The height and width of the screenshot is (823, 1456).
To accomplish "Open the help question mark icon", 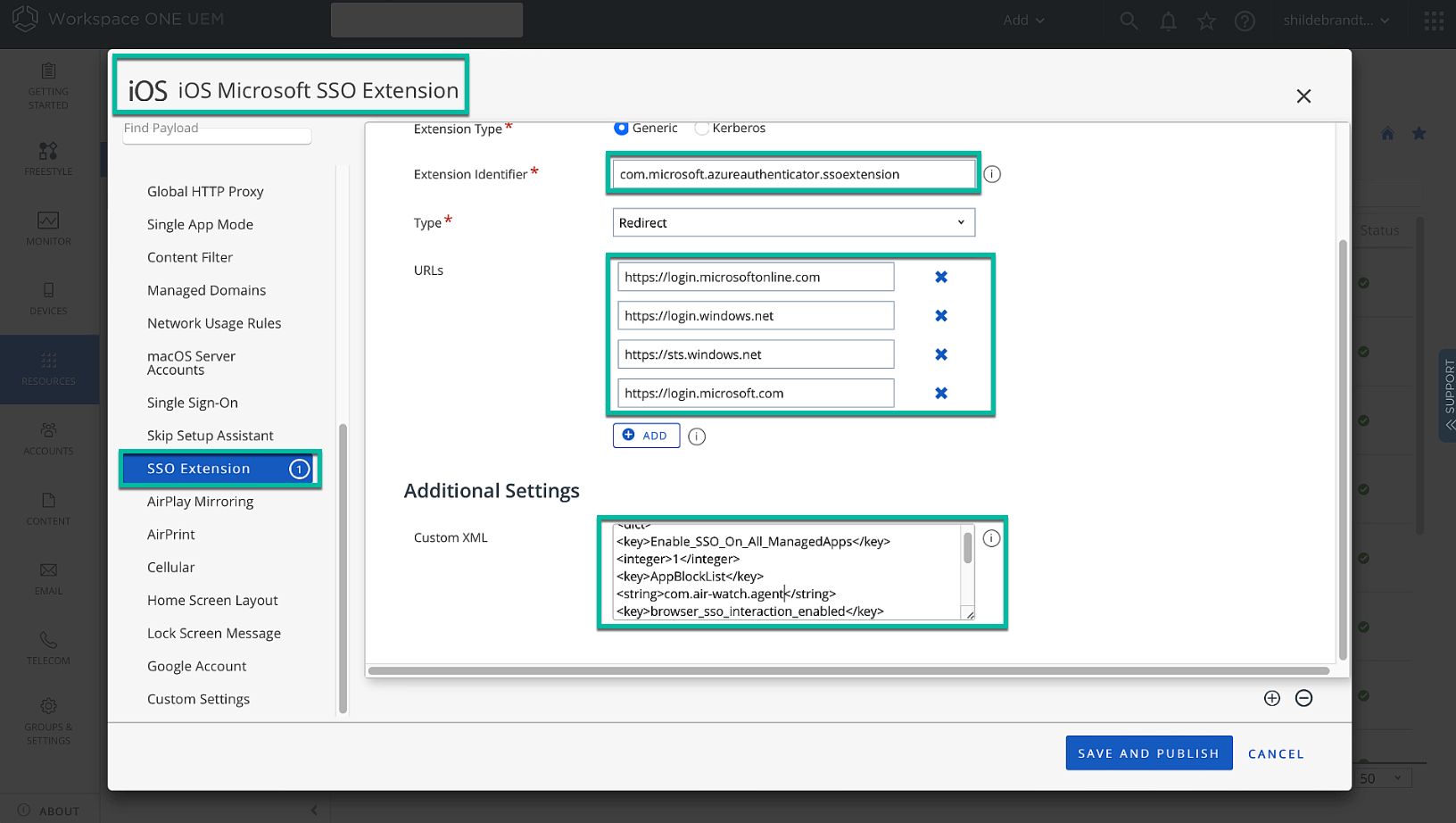I will pos(1245,21).
